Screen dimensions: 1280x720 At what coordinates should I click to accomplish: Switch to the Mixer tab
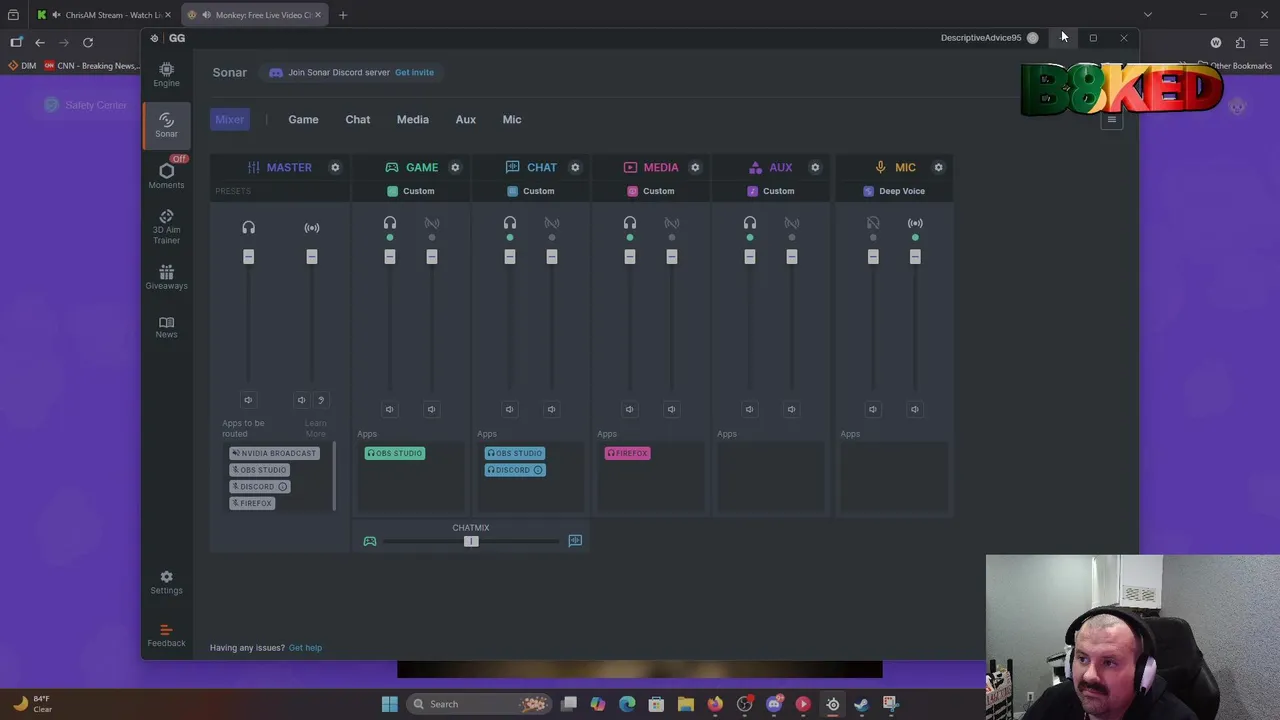click(229, 119)
